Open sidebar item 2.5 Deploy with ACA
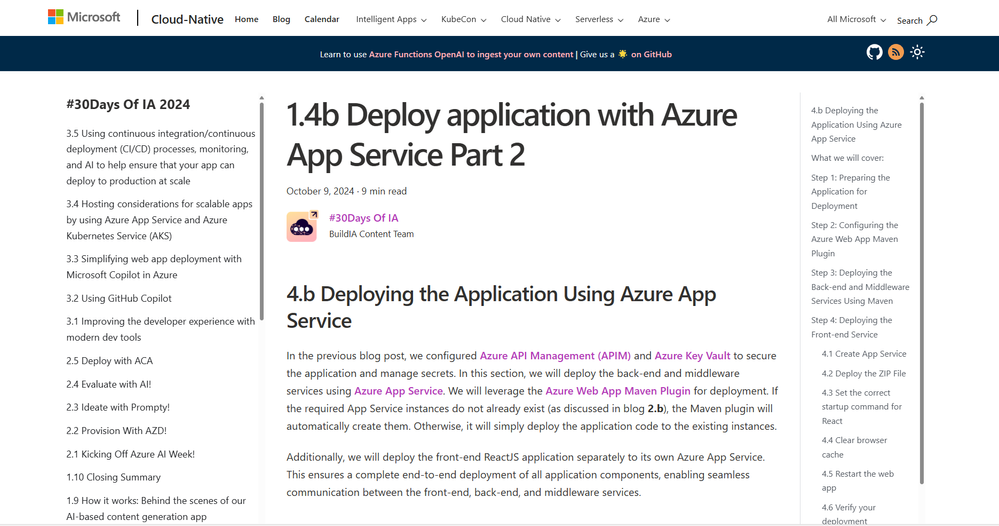 click(x=110, y=360)
